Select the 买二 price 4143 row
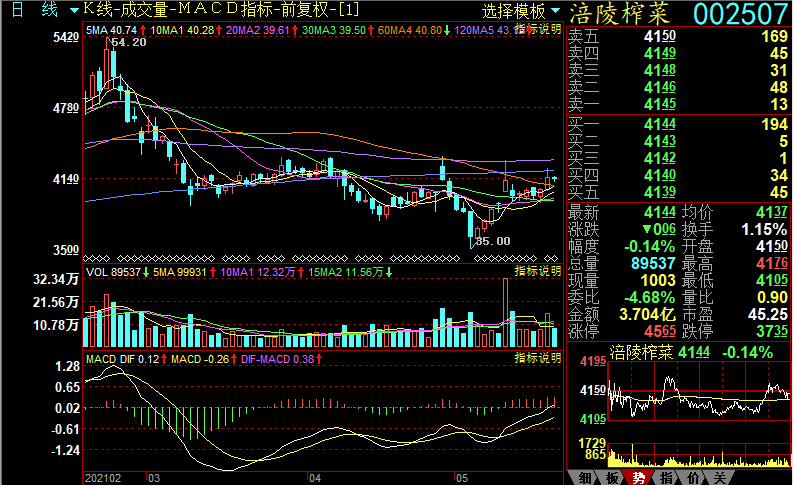 click(x=678, y=141)
